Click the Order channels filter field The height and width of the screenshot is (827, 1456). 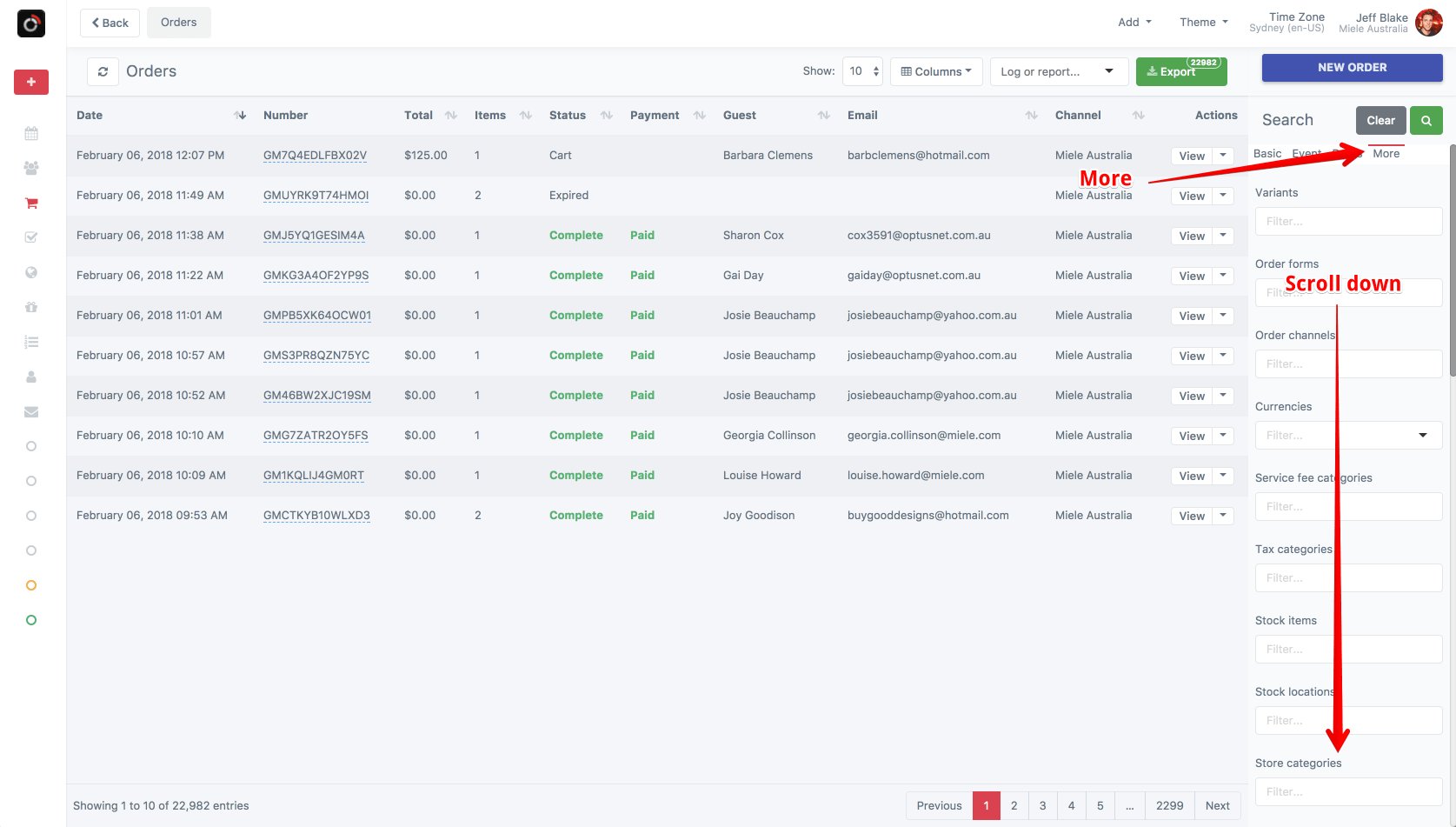click(1349, 363)
